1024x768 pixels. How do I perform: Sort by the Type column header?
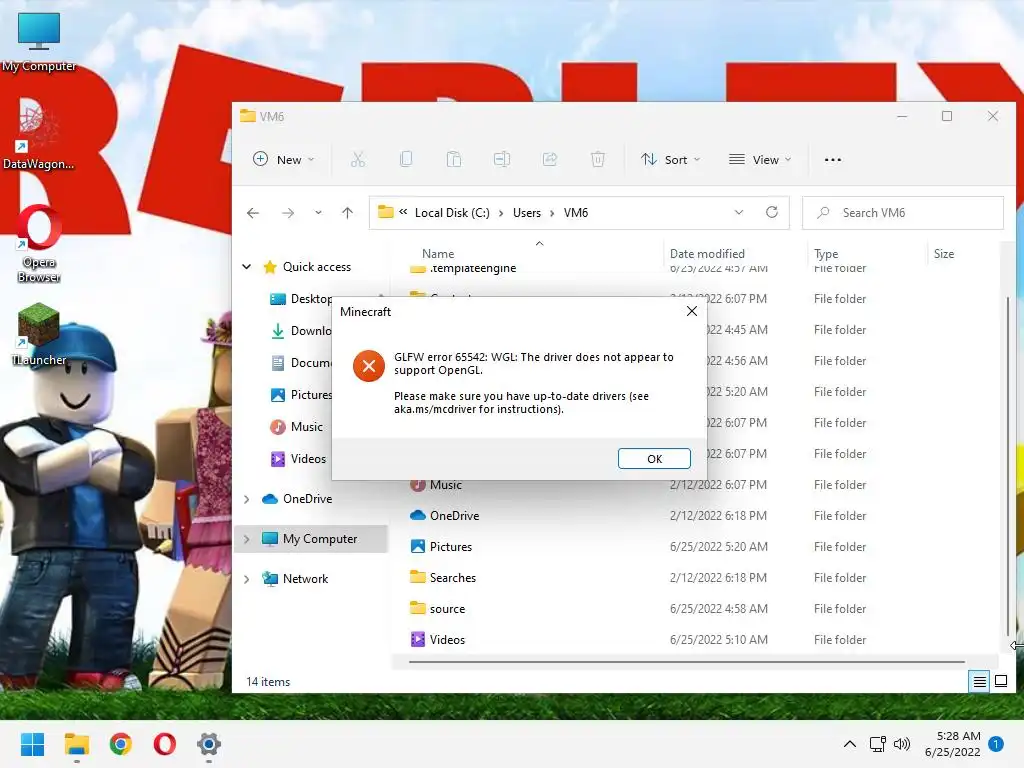click(826, 253)
